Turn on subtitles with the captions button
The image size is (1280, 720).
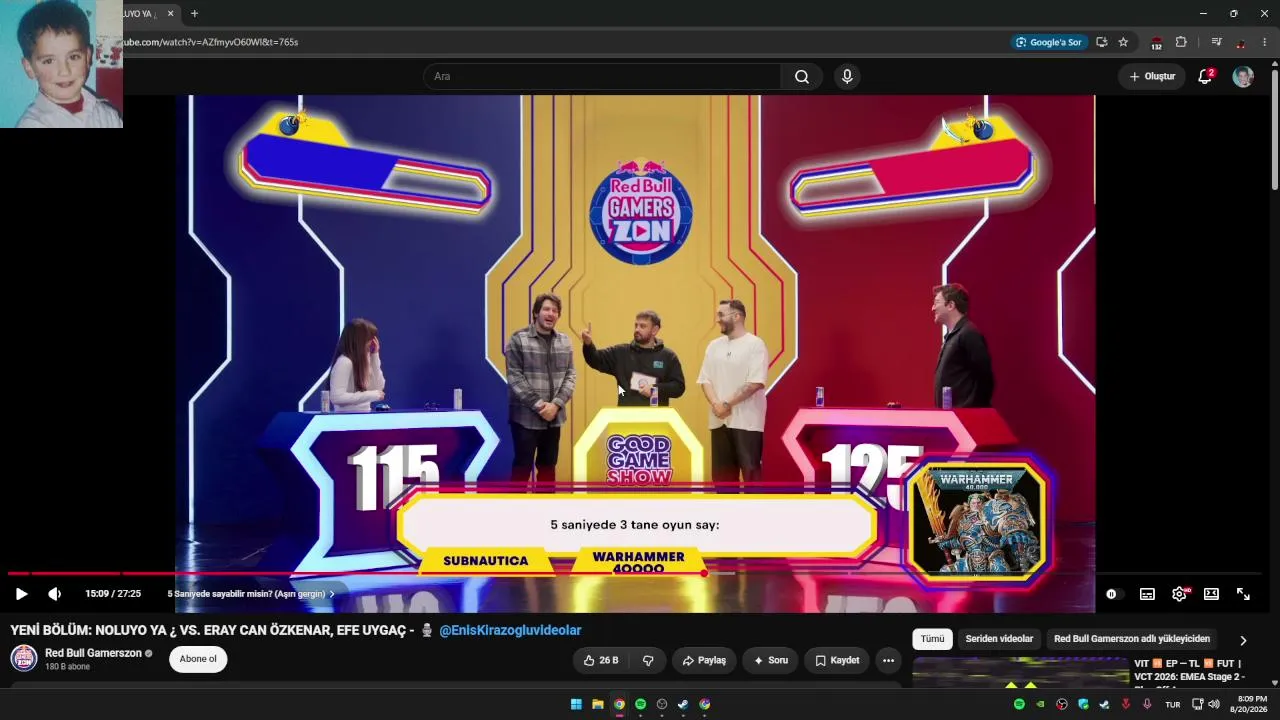tap(1147, 594)
